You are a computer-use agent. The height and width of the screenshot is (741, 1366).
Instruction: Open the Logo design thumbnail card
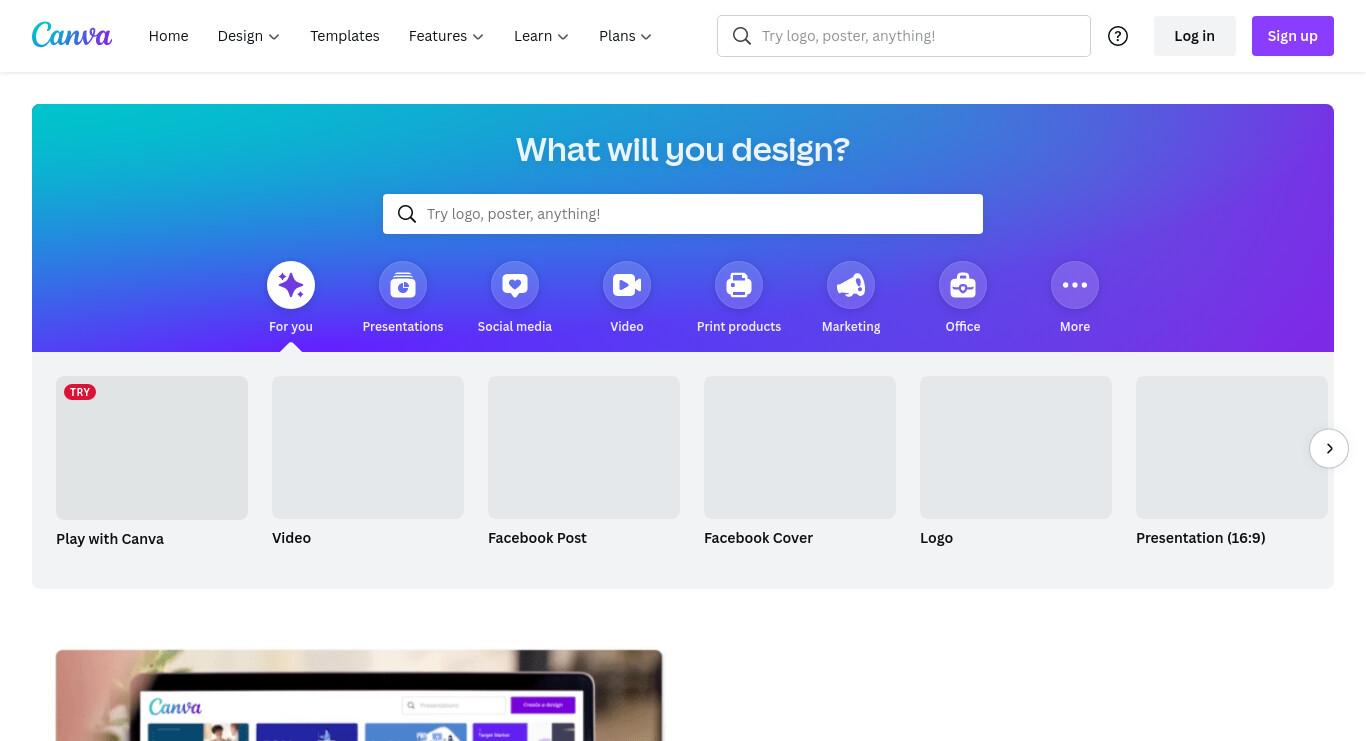coord(1016,447)
